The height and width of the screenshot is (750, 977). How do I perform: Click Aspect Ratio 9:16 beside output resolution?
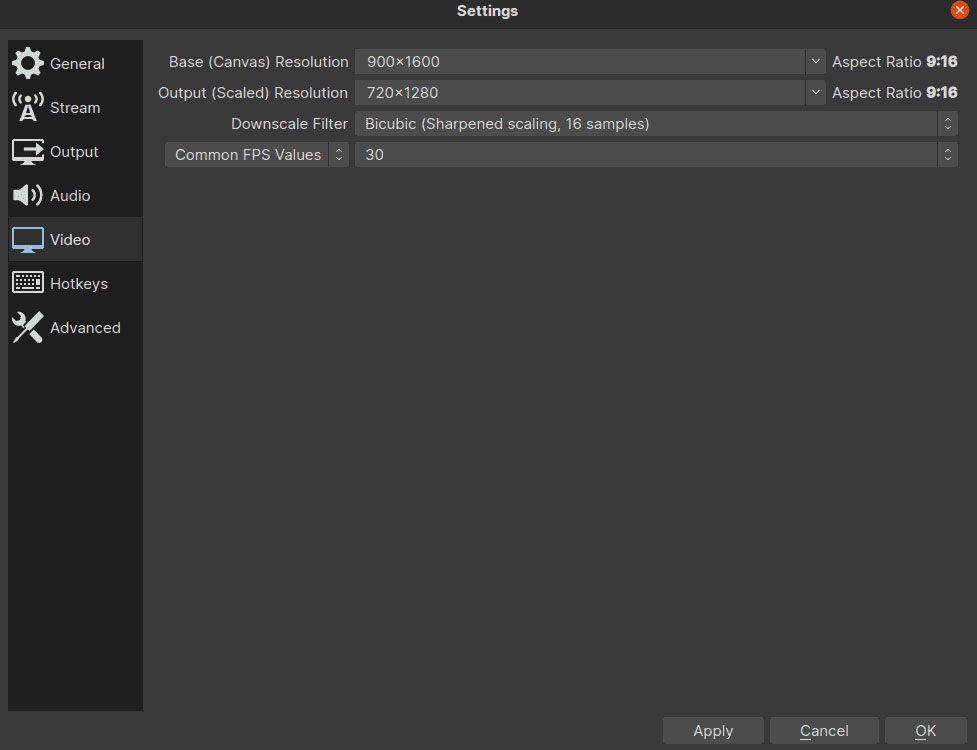pos(894,93)
